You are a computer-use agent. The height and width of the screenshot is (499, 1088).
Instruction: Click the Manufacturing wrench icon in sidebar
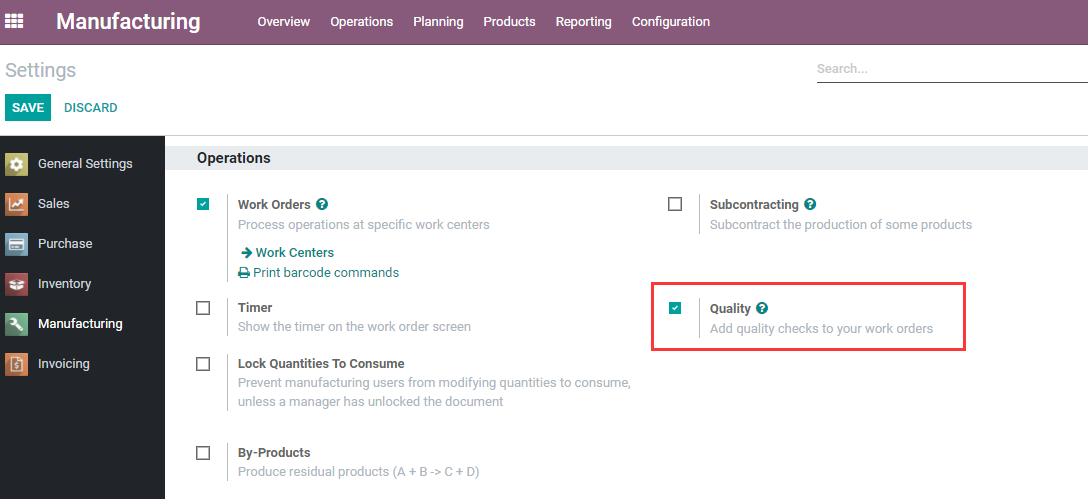pyautogui.click(x=17, y=324)
